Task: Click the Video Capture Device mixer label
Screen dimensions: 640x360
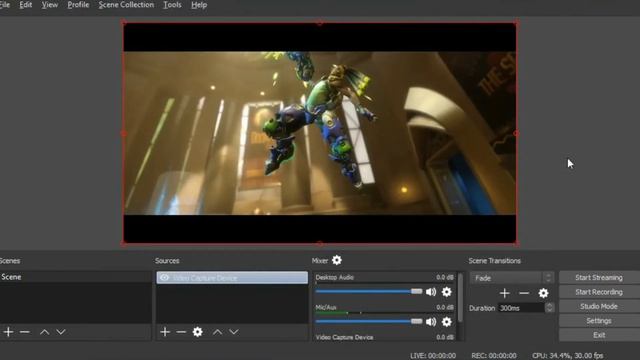Action: [x=344, y=337]
